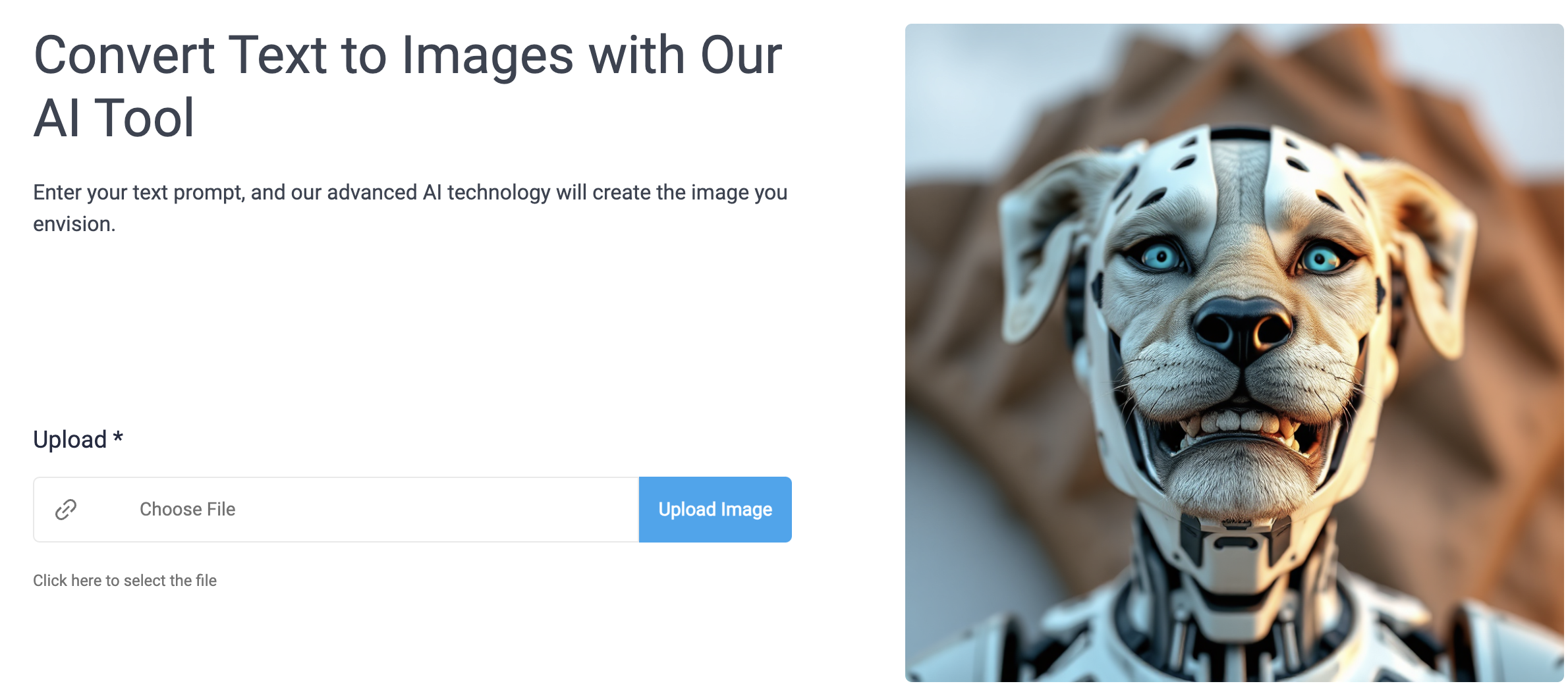This screenshot has height=690, width=1568.
Task: Select the Choose File placeholder text
Action: pos(187,510)
